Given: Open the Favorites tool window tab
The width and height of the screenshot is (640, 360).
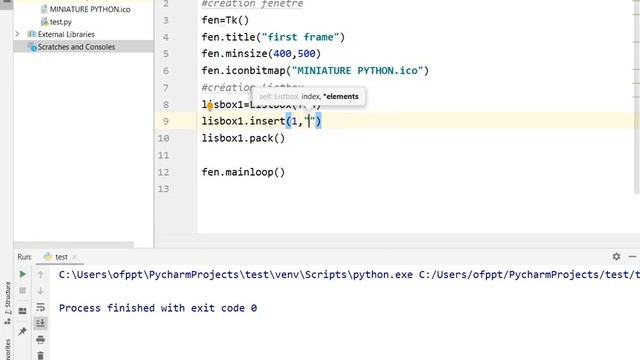Looking at the screenshot, I should [7, 349].
